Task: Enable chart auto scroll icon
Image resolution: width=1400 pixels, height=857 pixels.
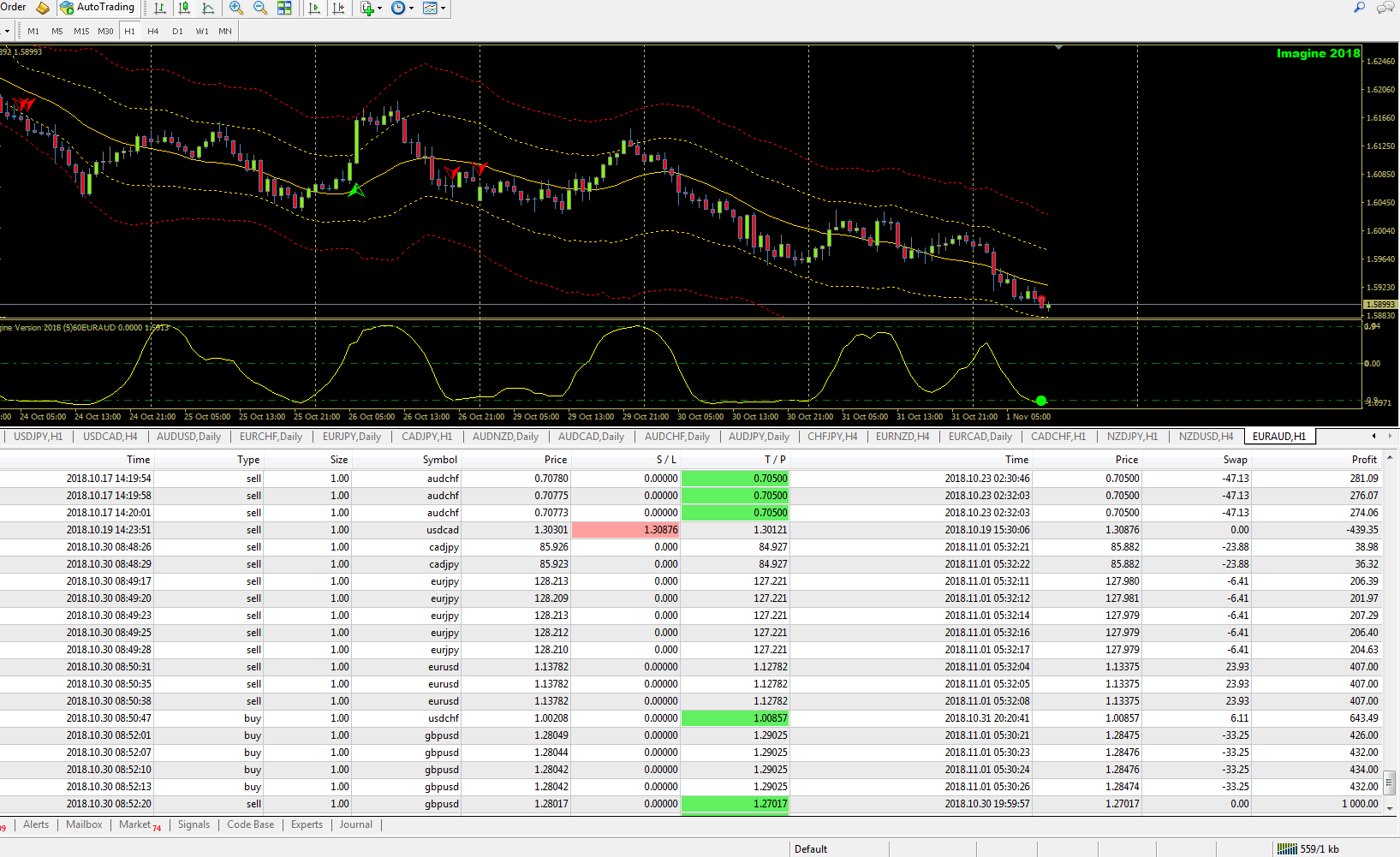Action: click(314, 8)
